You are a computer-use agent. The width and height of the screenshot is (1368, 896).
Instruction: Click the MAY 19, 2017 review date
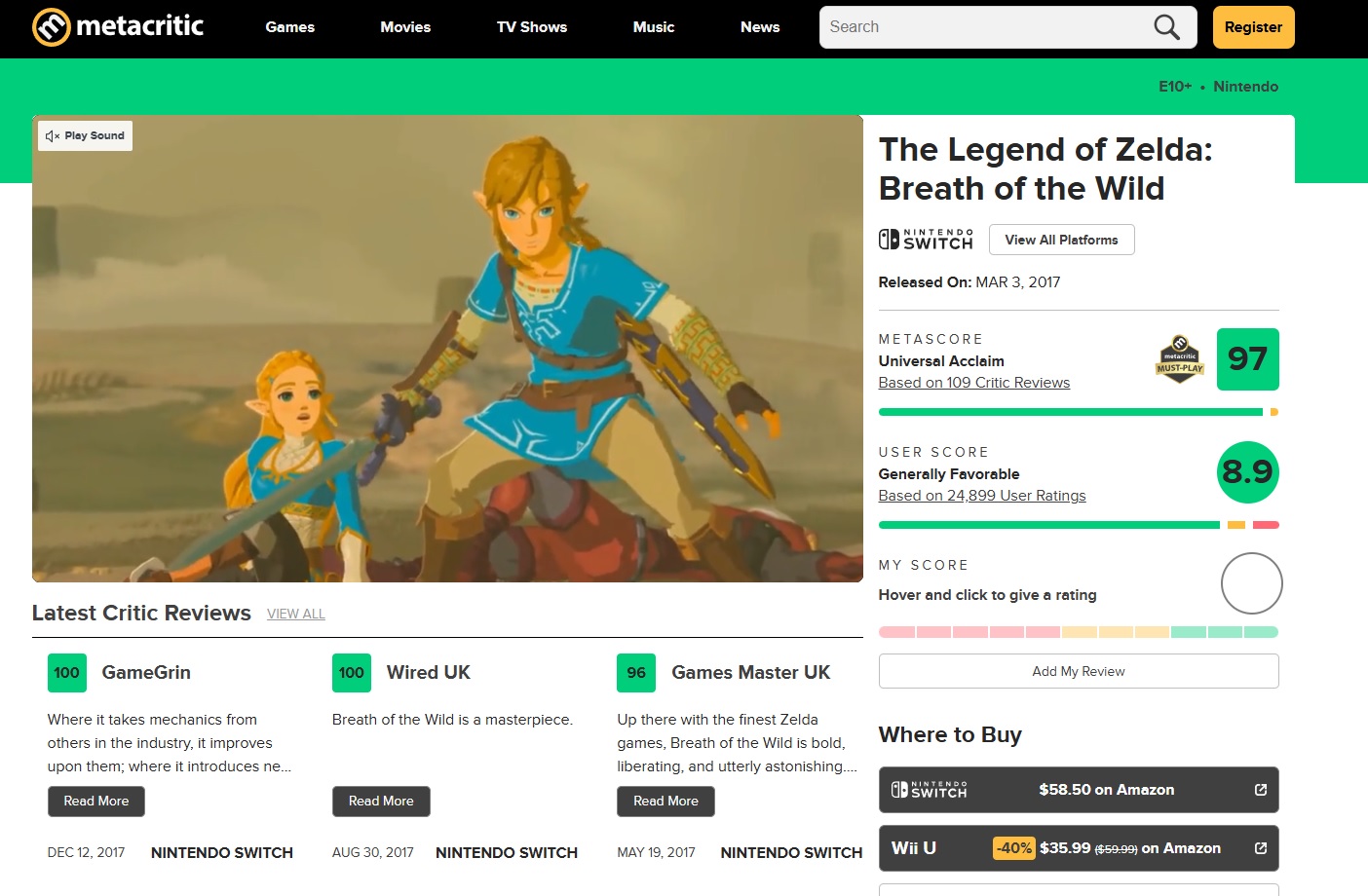click(657, 852)
